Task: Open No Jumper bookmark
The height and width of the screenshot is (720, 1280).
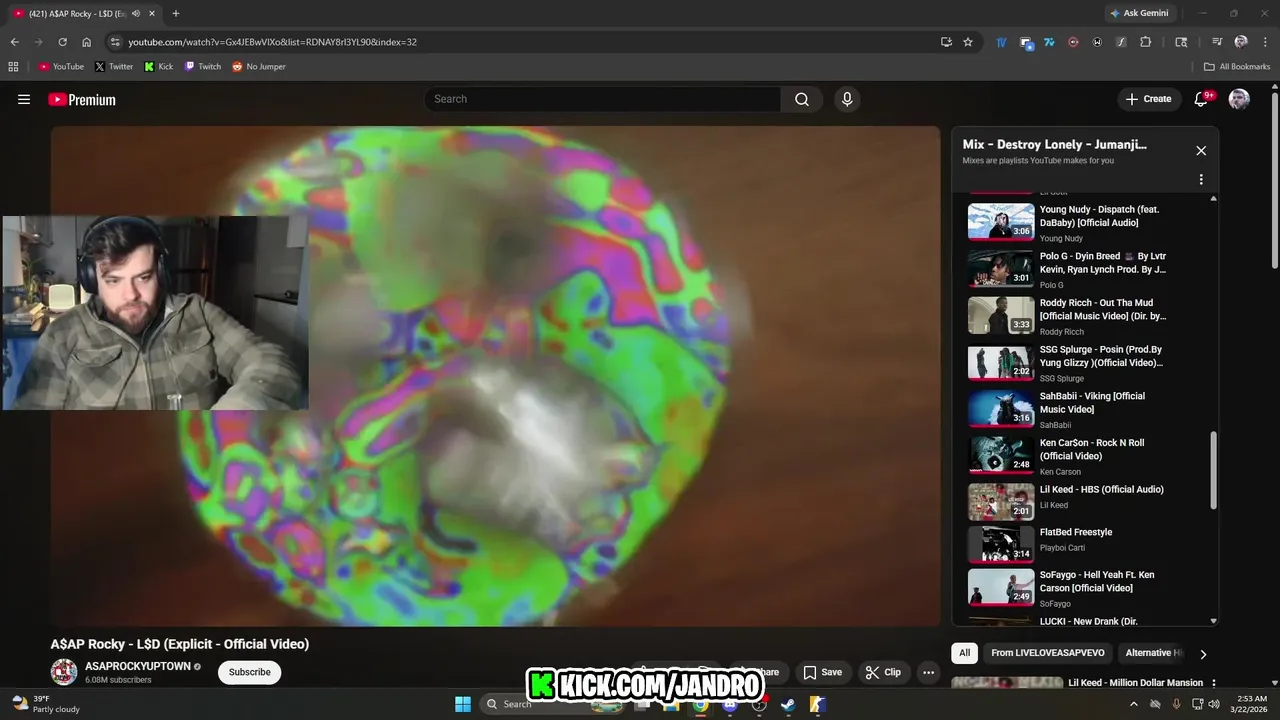Action: (x=259, y=67)
